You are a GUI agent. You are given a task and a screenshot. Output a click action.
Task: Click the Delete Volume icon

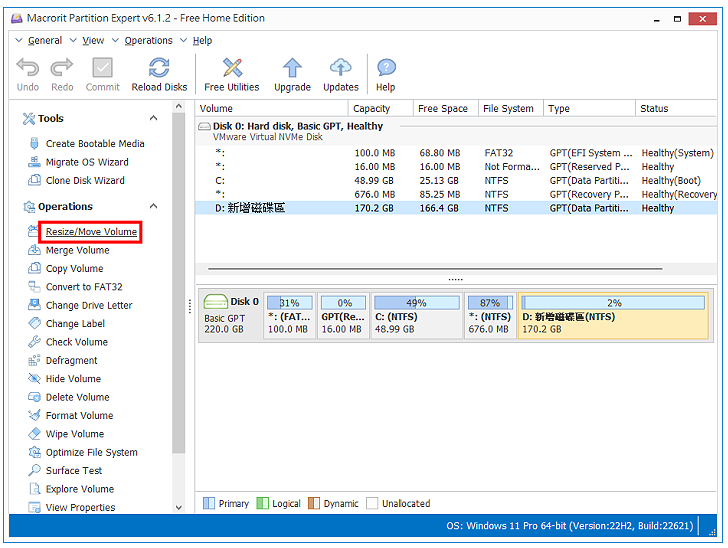tap(34, 397)
